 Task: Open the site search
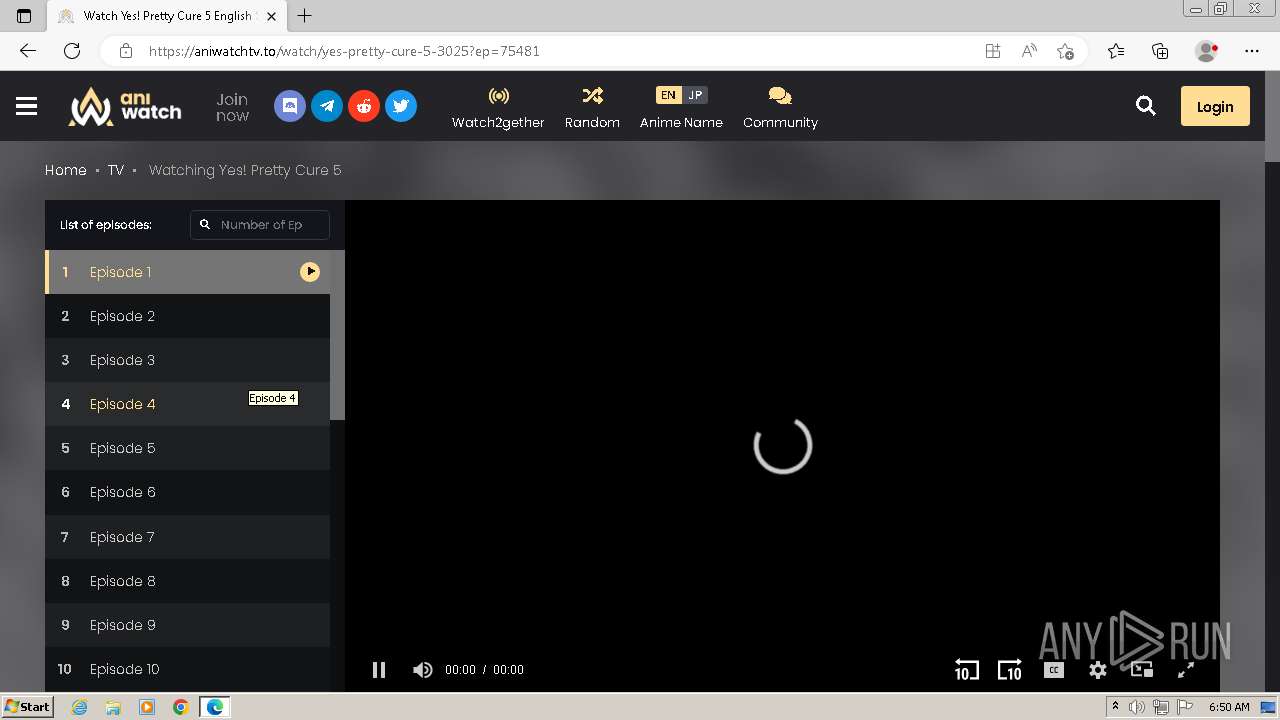point(1146,106)
